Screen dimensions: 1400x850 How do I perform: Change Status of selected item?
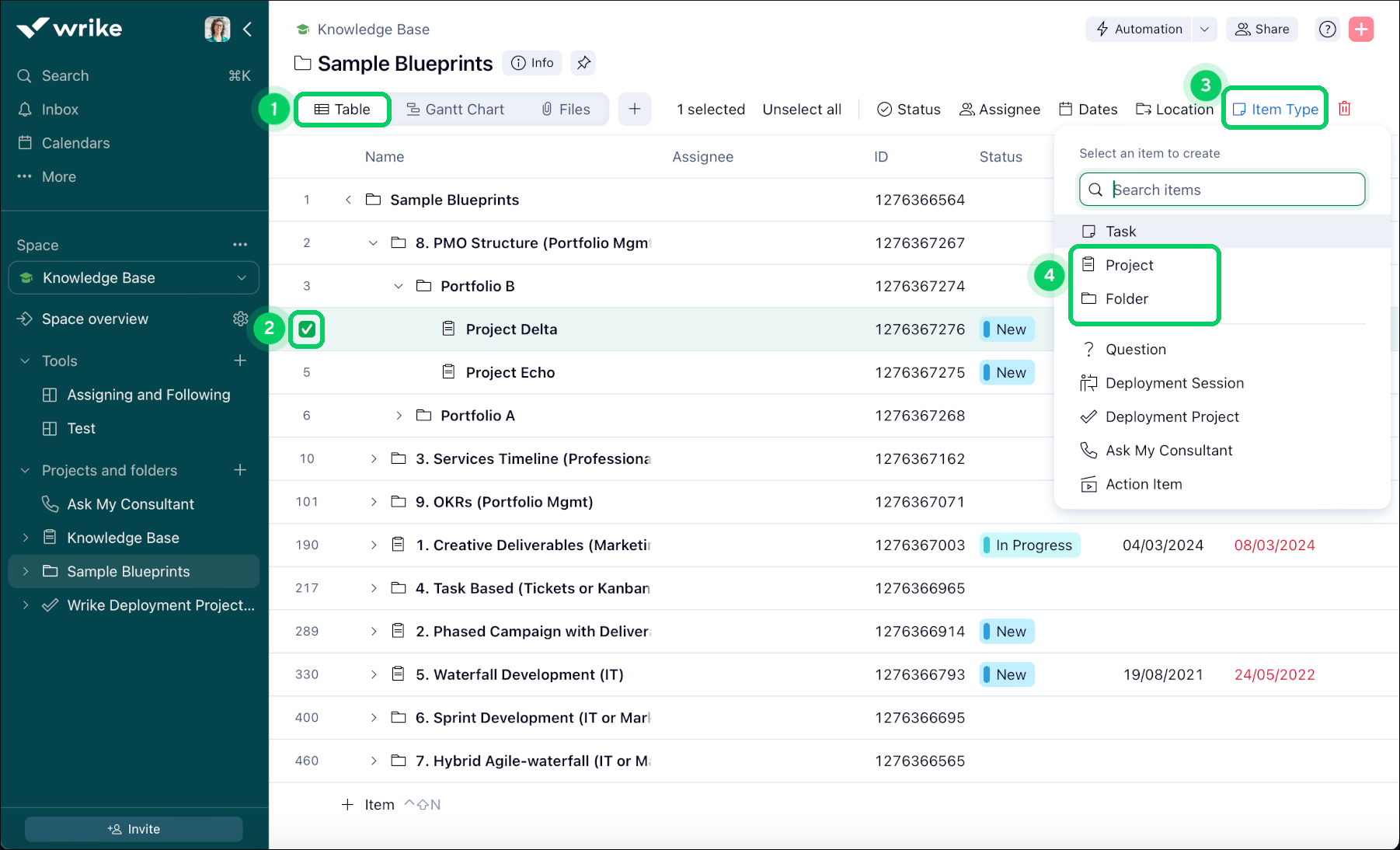[x=909, y=110]
